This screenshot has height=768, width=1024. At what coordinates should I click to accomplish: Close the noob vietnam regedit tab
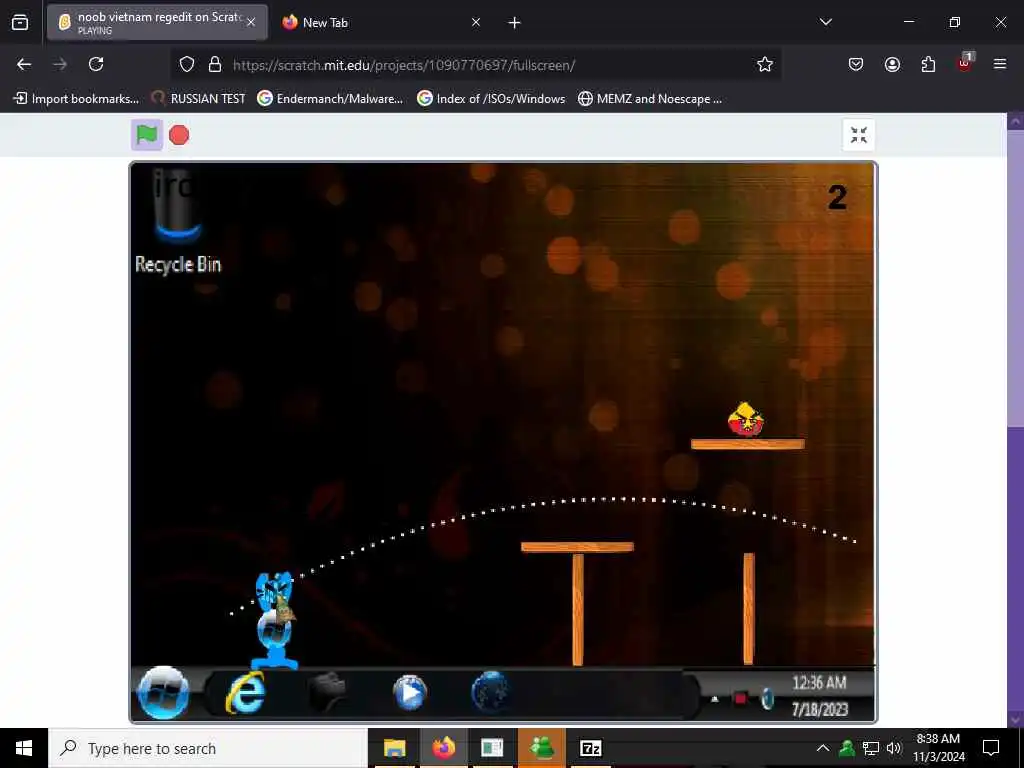[251, 22]
